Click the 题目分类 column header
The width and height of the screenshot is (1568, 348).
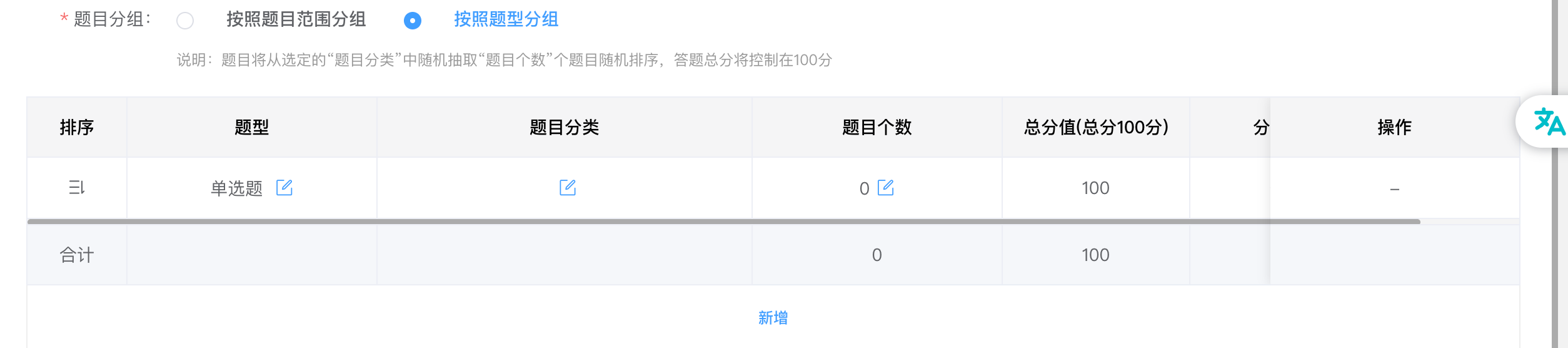565,127
